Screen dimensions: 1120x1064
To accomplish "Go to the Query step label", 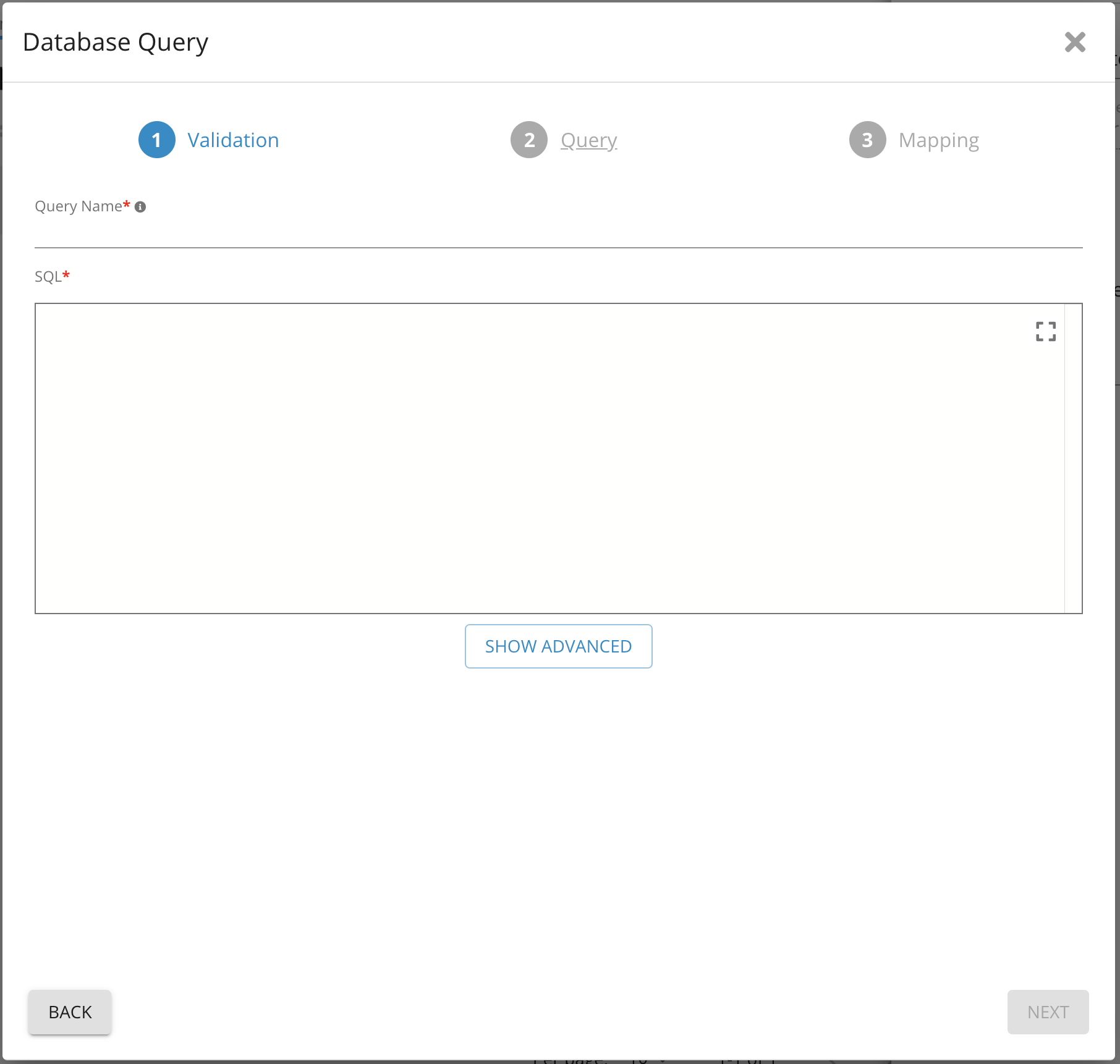I will coord(588,140).
